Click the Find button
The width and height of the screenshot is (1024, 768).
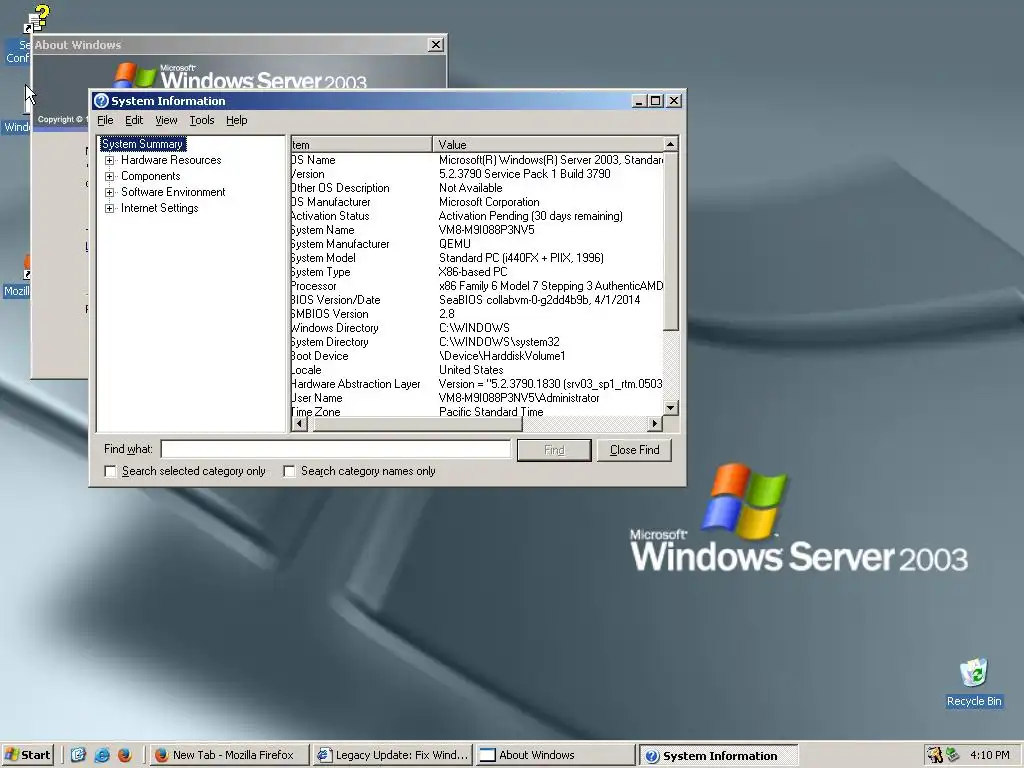pyautogui.click(x=554, y=450)
